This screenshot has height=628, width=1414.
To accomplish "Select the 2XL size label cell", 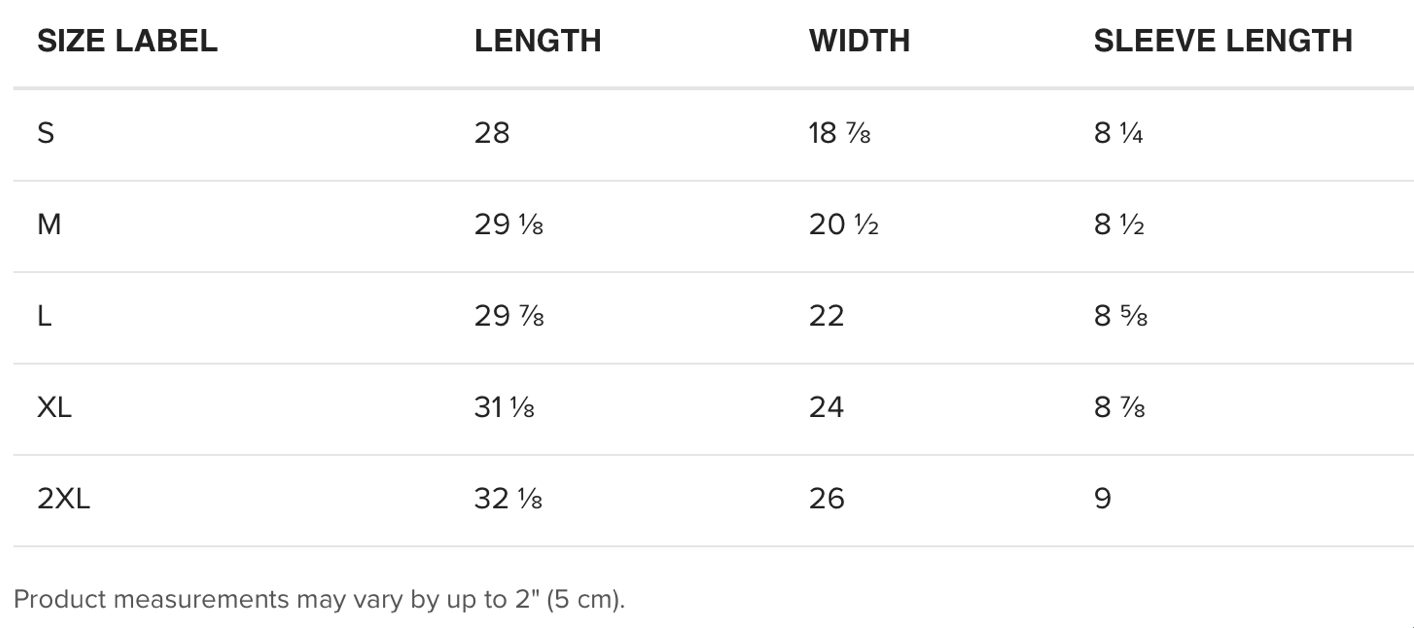I will pyautogui.click(x=63, y=499).
